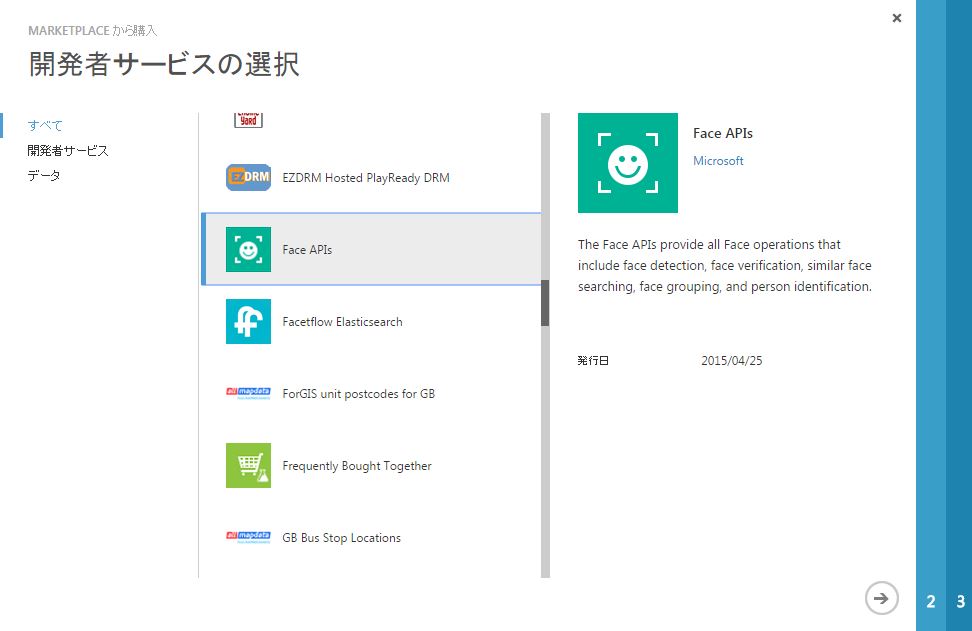Go to next step with arrow button

(880, 598)
